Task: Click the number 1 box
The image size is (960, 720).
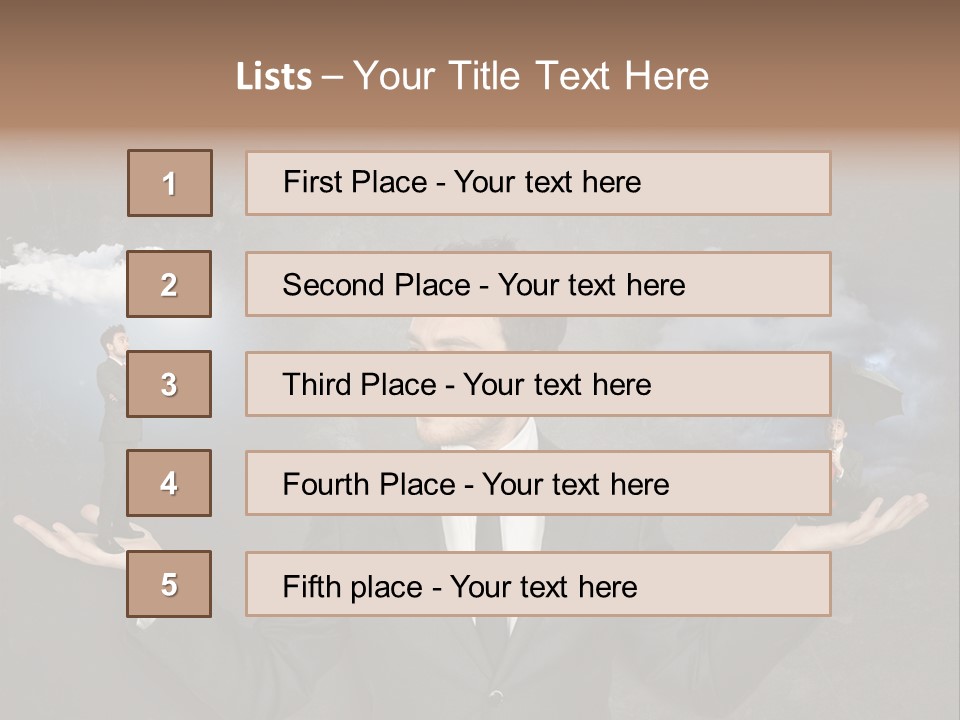Action: (x=170, y=183)
